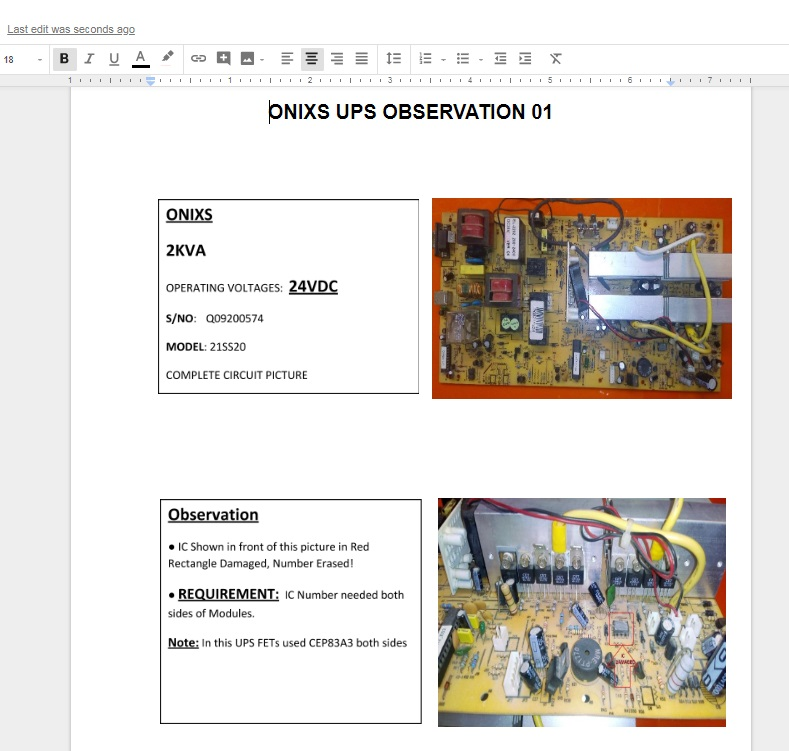789x751 pixels.
Task: Click the Note: label in observation box
Action: (183, 643)
